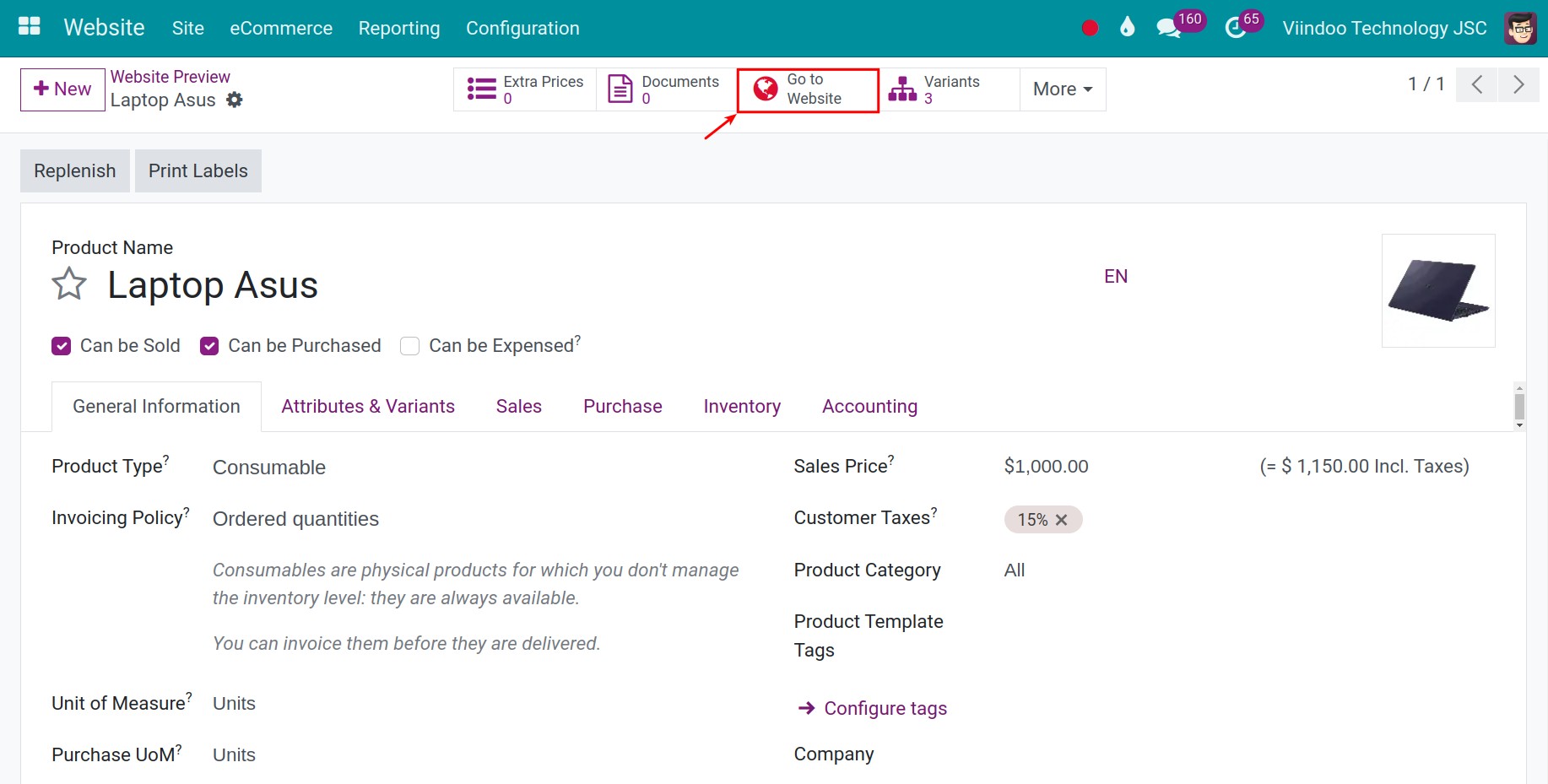Switch to General Information tab
This screenshot has height=784, width=1548.
(x=156, y=407)
